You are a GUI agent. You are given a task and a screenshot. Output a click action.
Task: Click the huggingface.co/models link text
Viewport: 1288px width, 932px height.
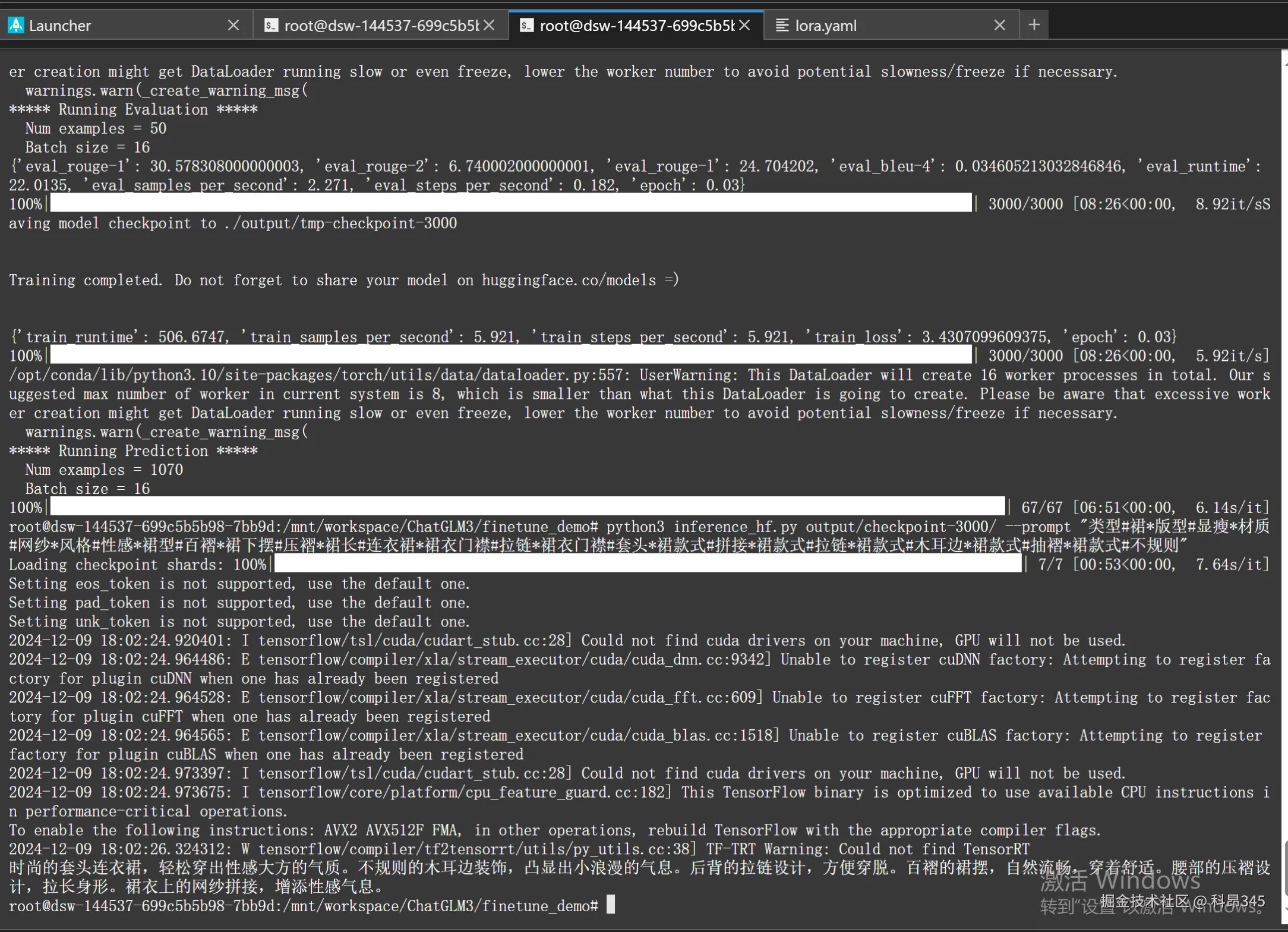click(569, 280)
